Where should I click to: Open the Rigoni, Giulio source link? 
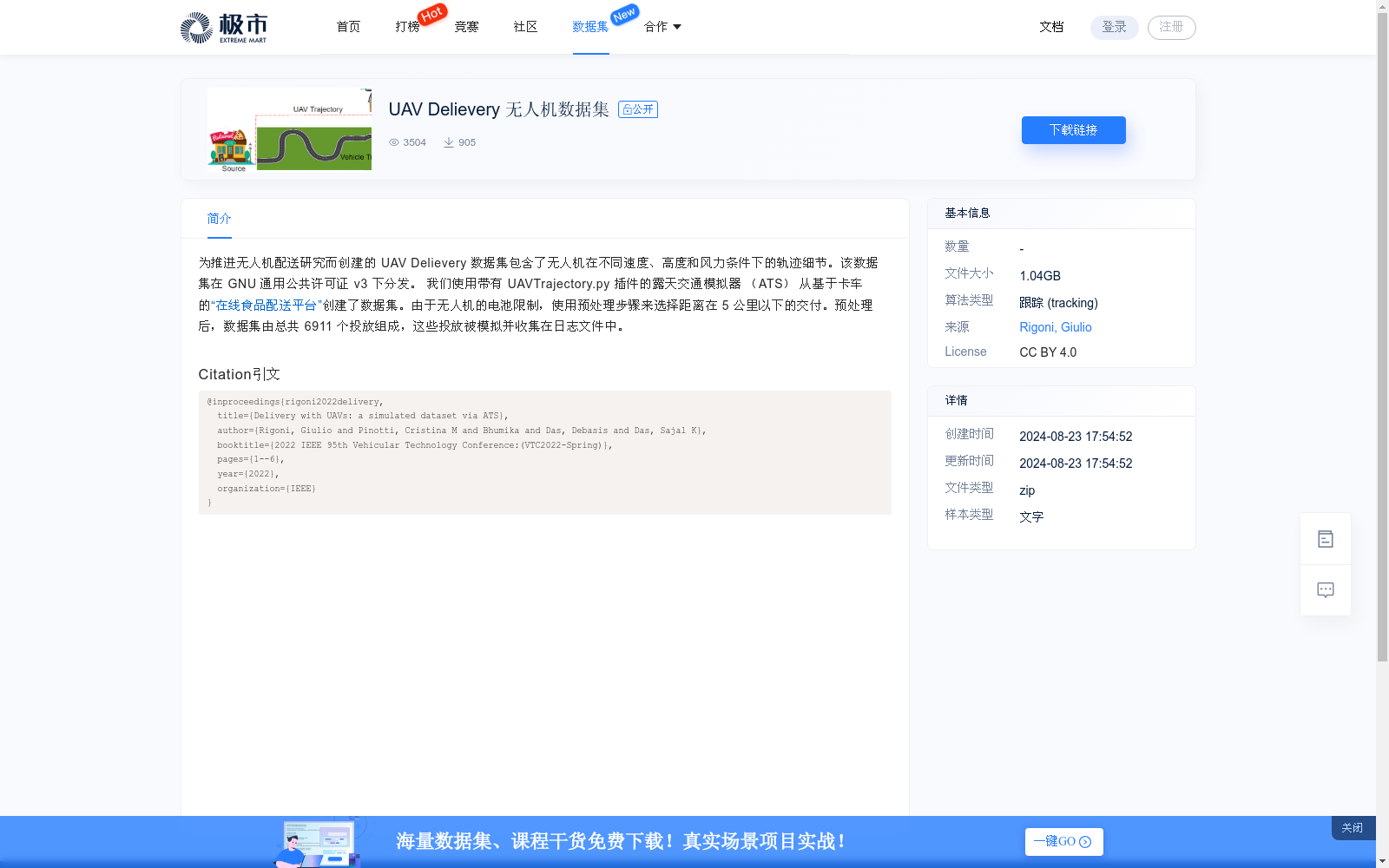(x=1056, y=327)
